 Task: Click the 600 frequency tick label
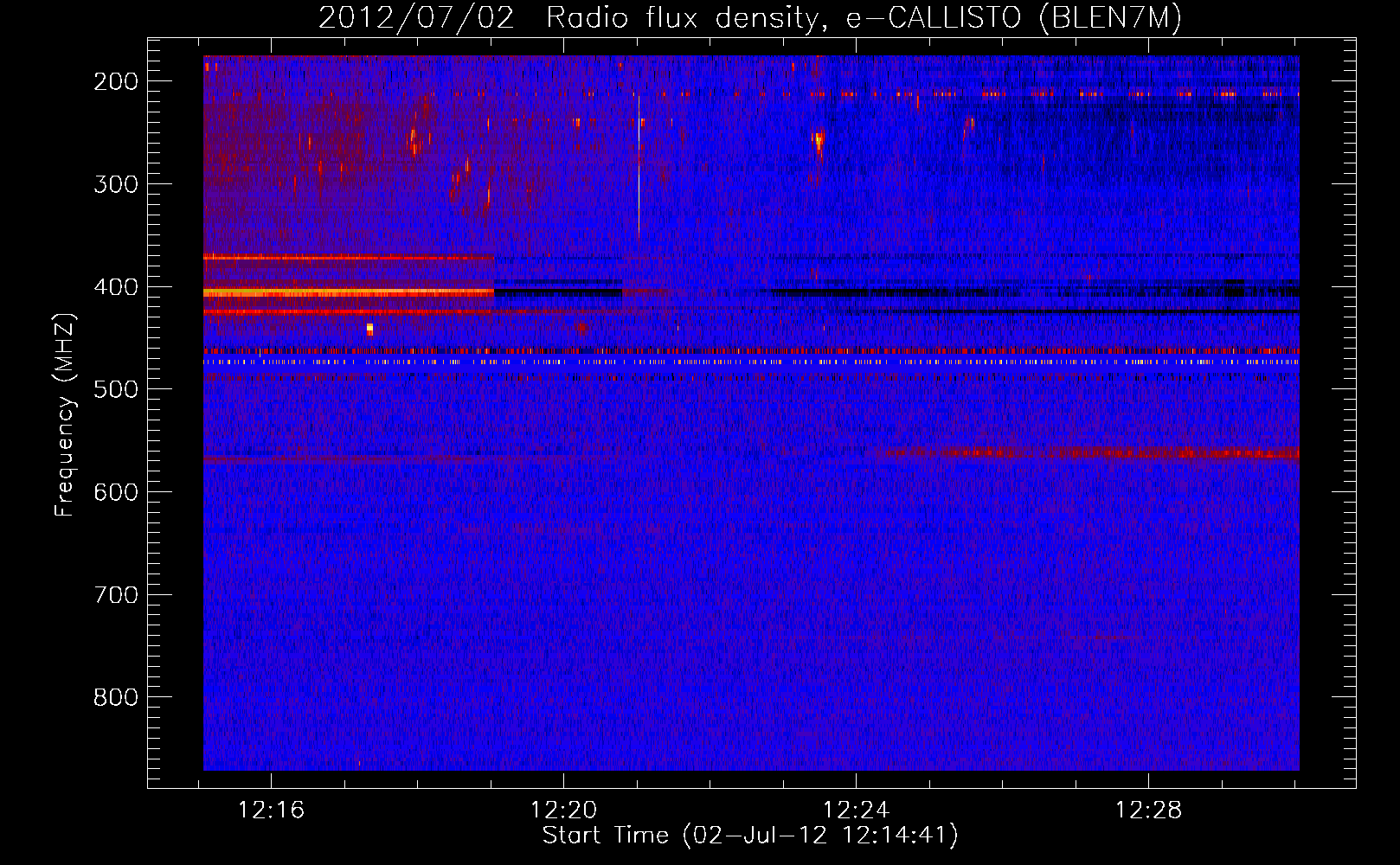(x=116, y=492)
